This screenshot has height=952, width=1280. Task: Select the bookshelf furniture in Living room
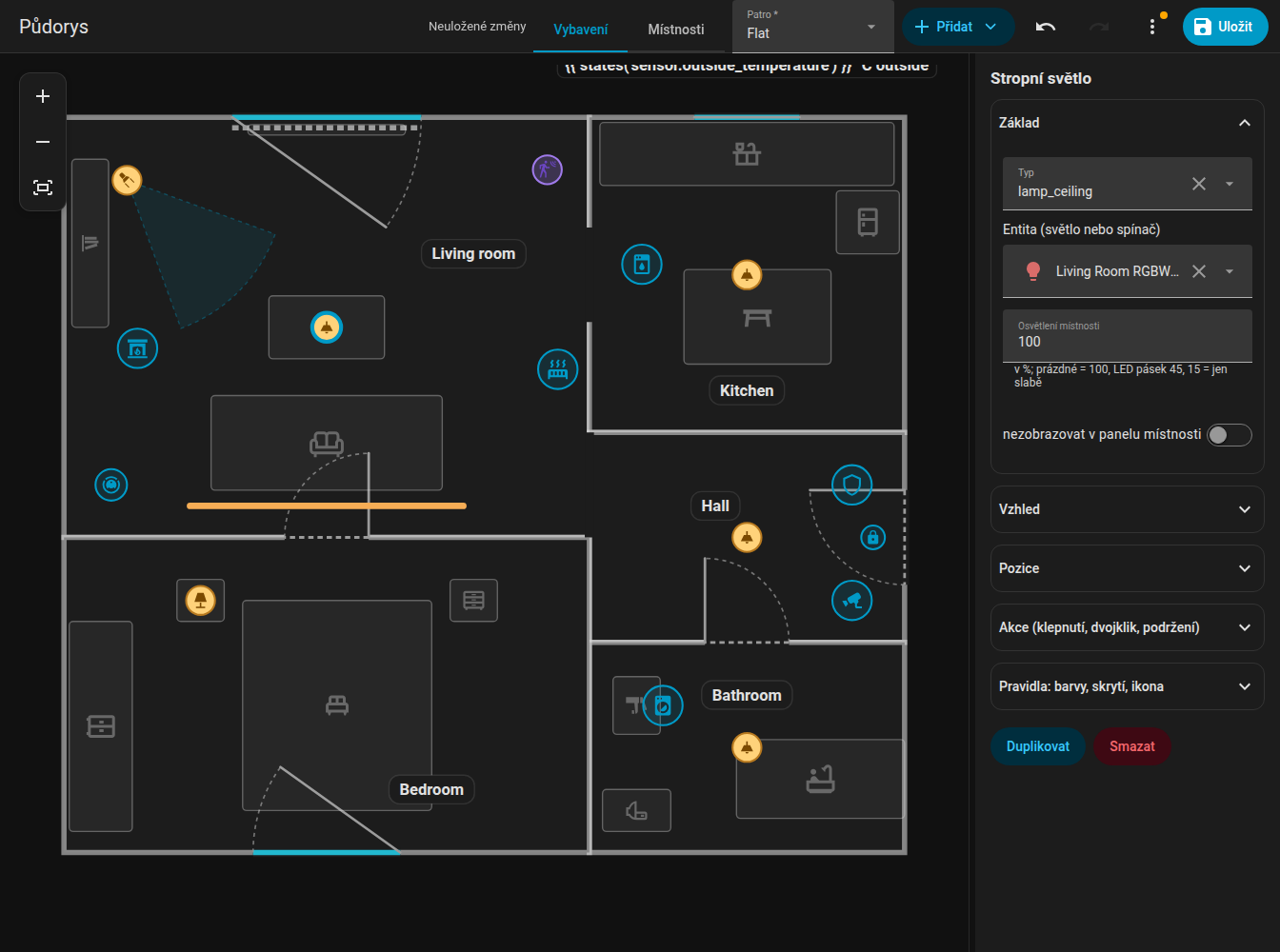(x=90, y=244)
